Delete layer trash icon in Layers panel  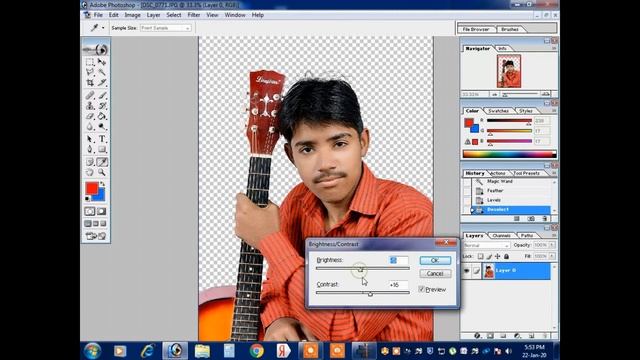[x=545, y=336]
